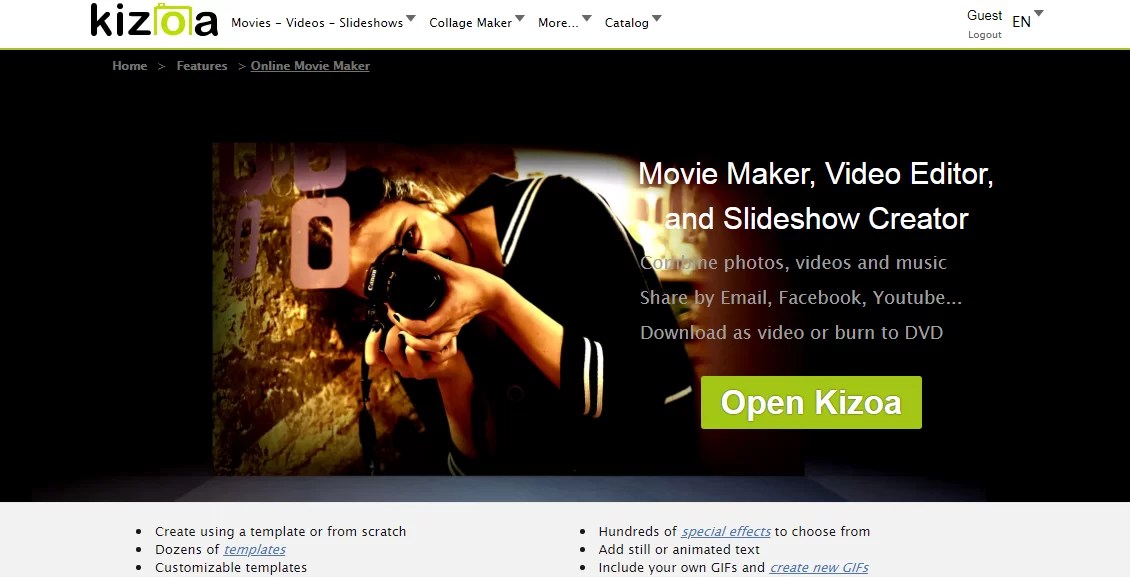The width and height of the screenshot is (1130, 577).
Task: Click Logout under the Guest account
Action: click(x=984, y=33)
